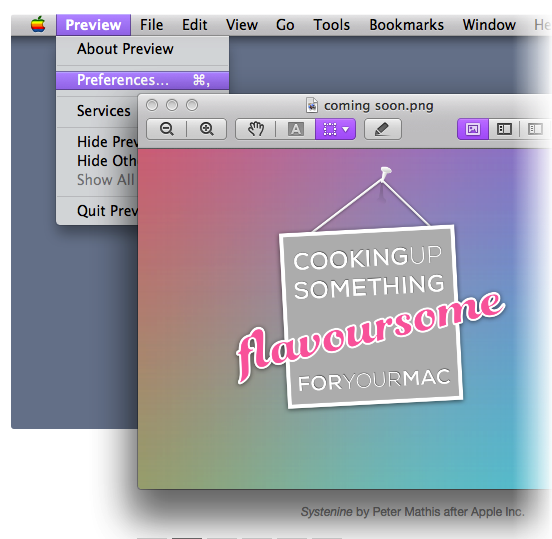Select the Text selection tool
The width and height of the screenshot is (552, 539).
click(296, 129)
